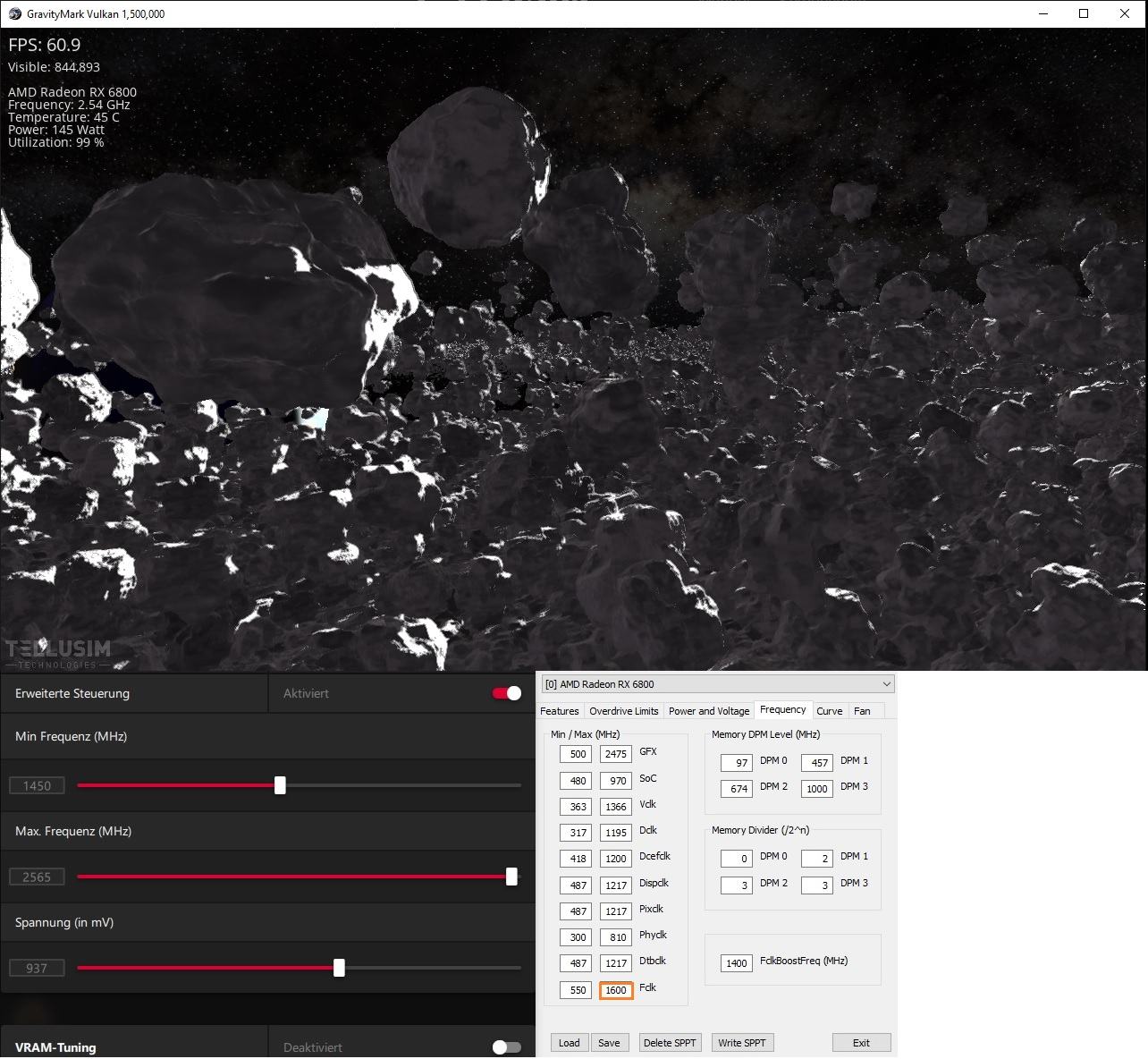Click Memory Divider DPM 3 field
1148x1059 pixels.
816,885
